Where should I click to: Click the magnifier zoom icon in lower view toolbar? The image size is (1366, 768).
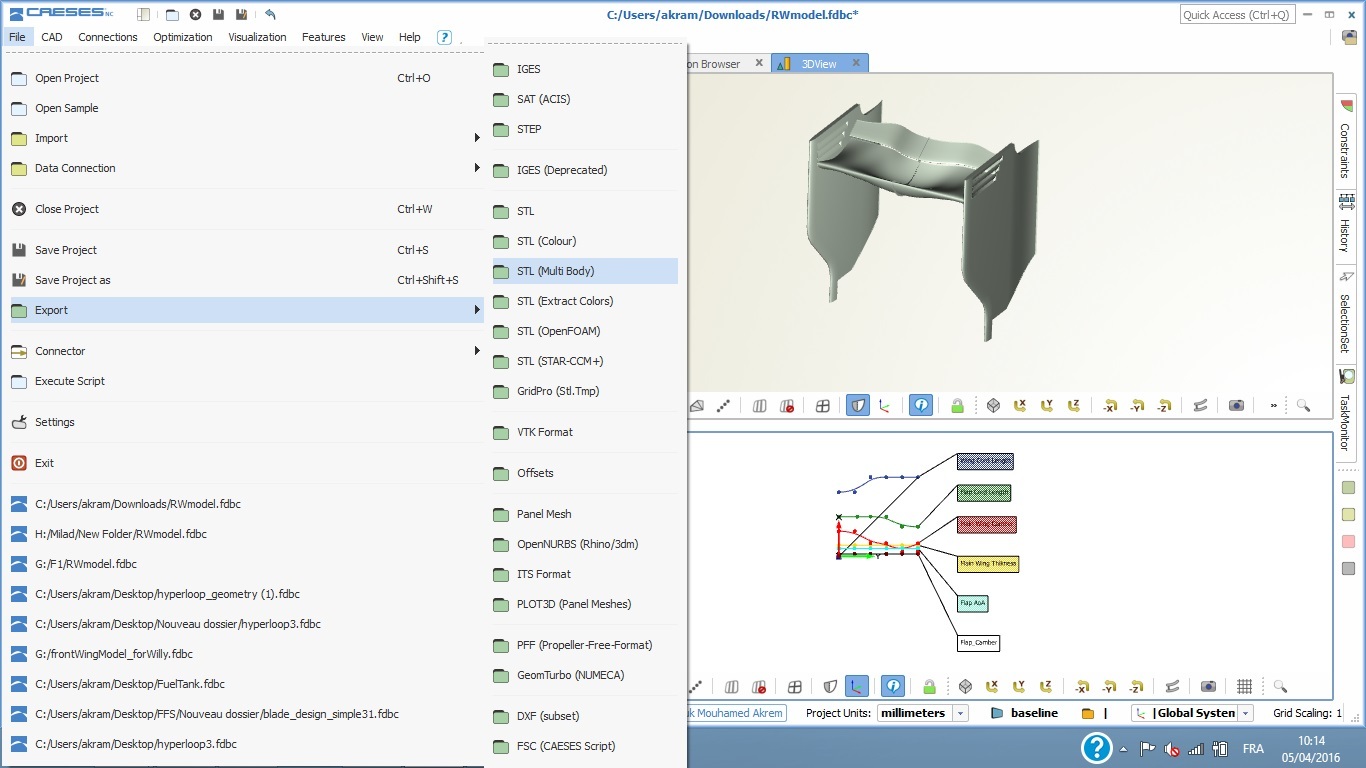pyautogui.click(x=1280, y=686)
